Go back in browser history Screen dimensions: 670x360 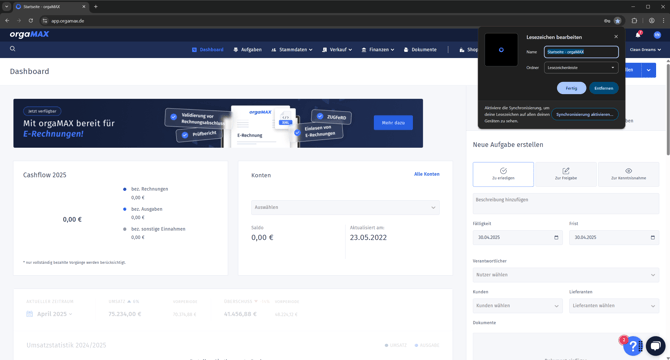click(7, 20)
